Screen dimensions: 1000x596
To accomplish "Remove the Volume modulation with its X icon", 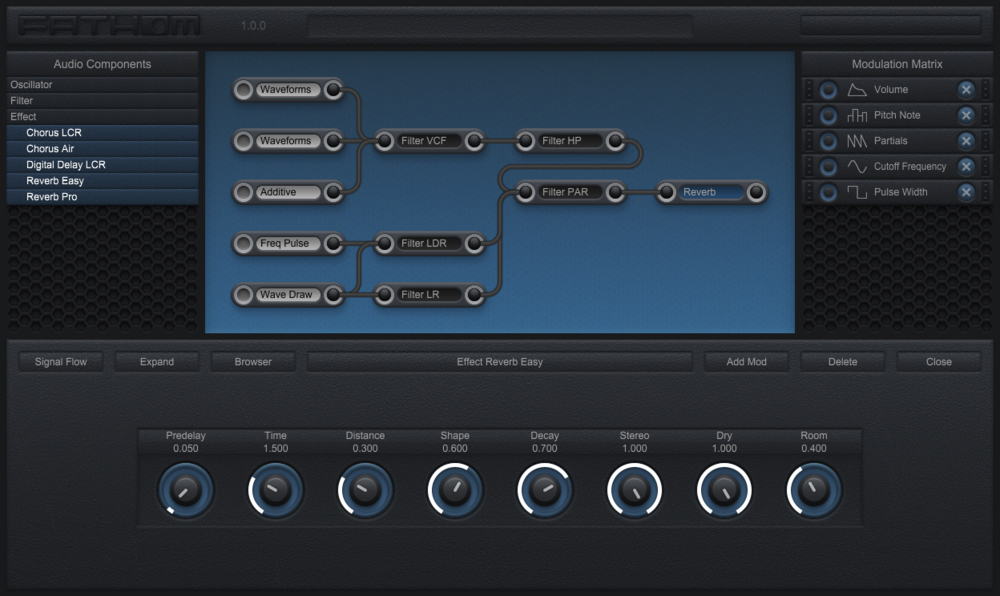I will tap(966, 90).
